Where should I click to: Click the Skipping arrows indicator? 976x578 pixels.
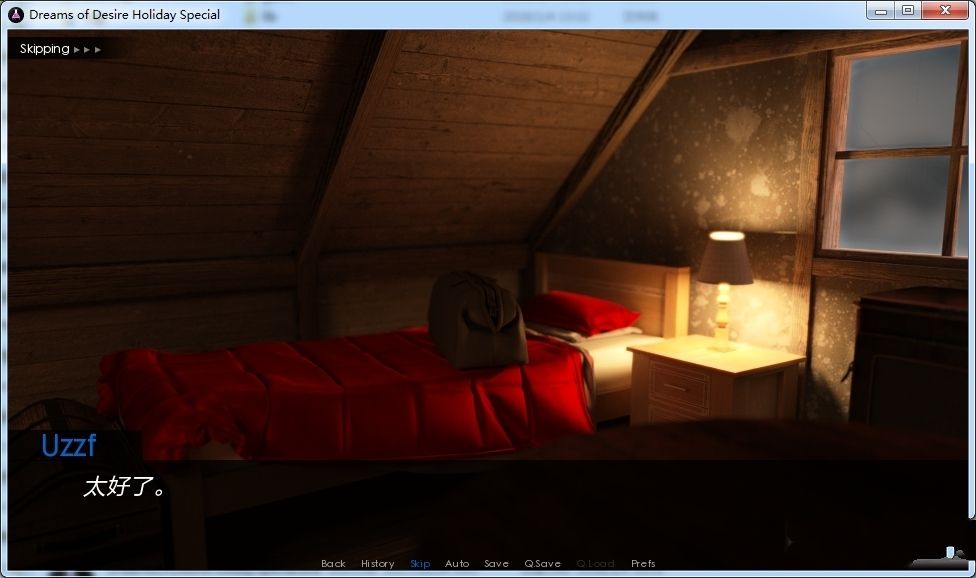tap(87, 49)
